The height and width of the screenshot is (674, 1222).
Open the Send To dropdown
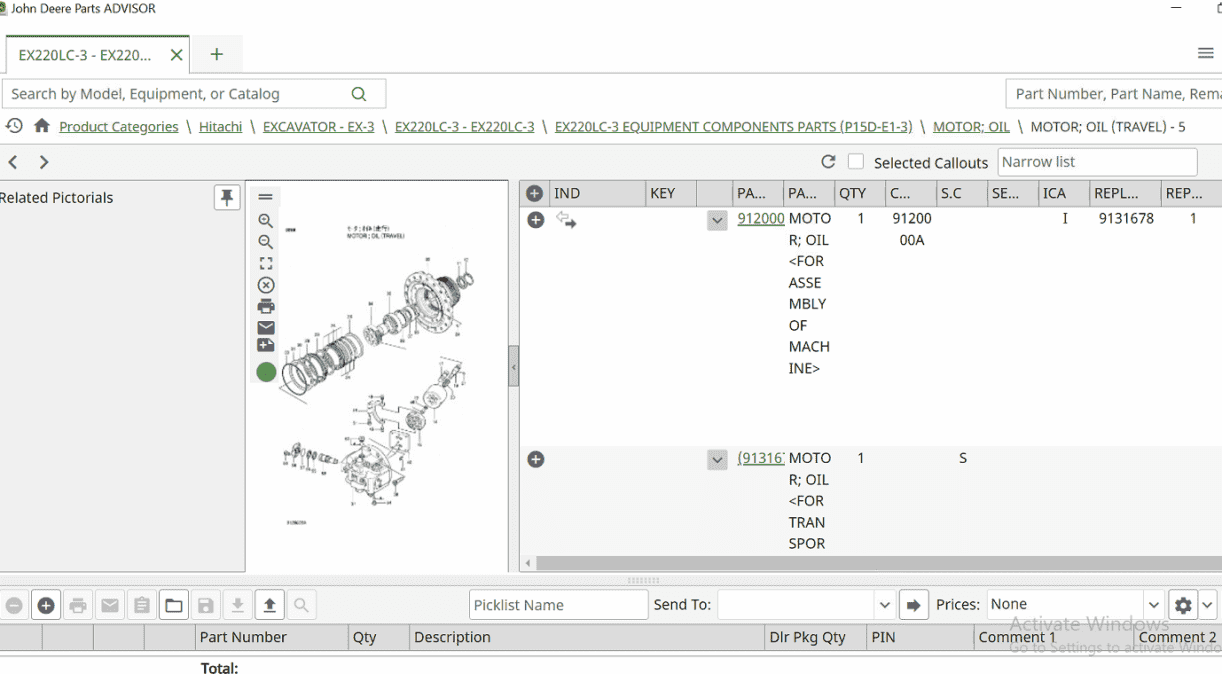coord(885,605)
